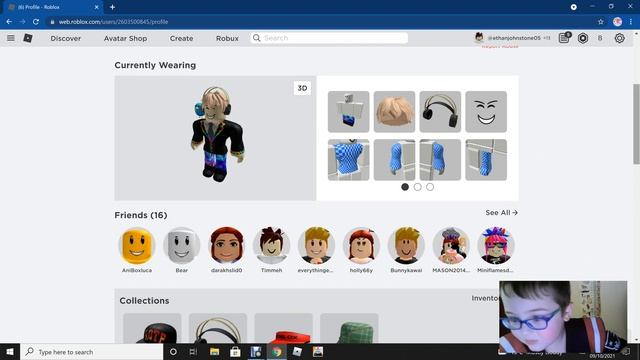Open friend Bear's profile

tap(182, 246)
